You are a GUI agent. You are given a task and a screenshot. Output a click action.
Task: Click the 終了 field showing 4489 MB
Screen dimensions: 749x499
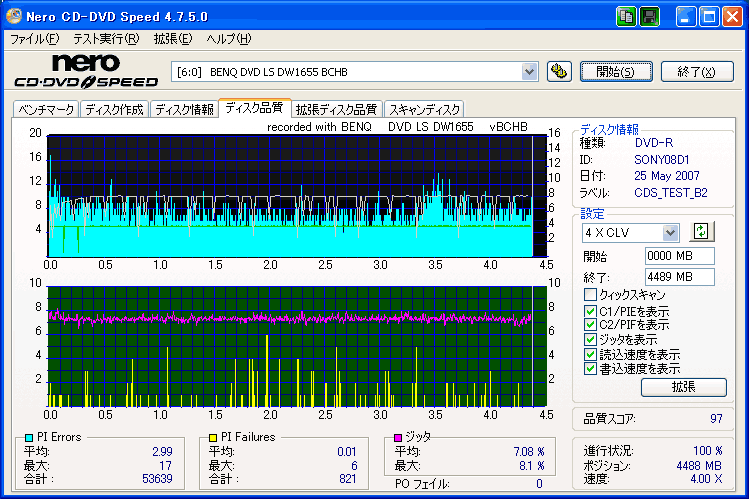point(679,276)
